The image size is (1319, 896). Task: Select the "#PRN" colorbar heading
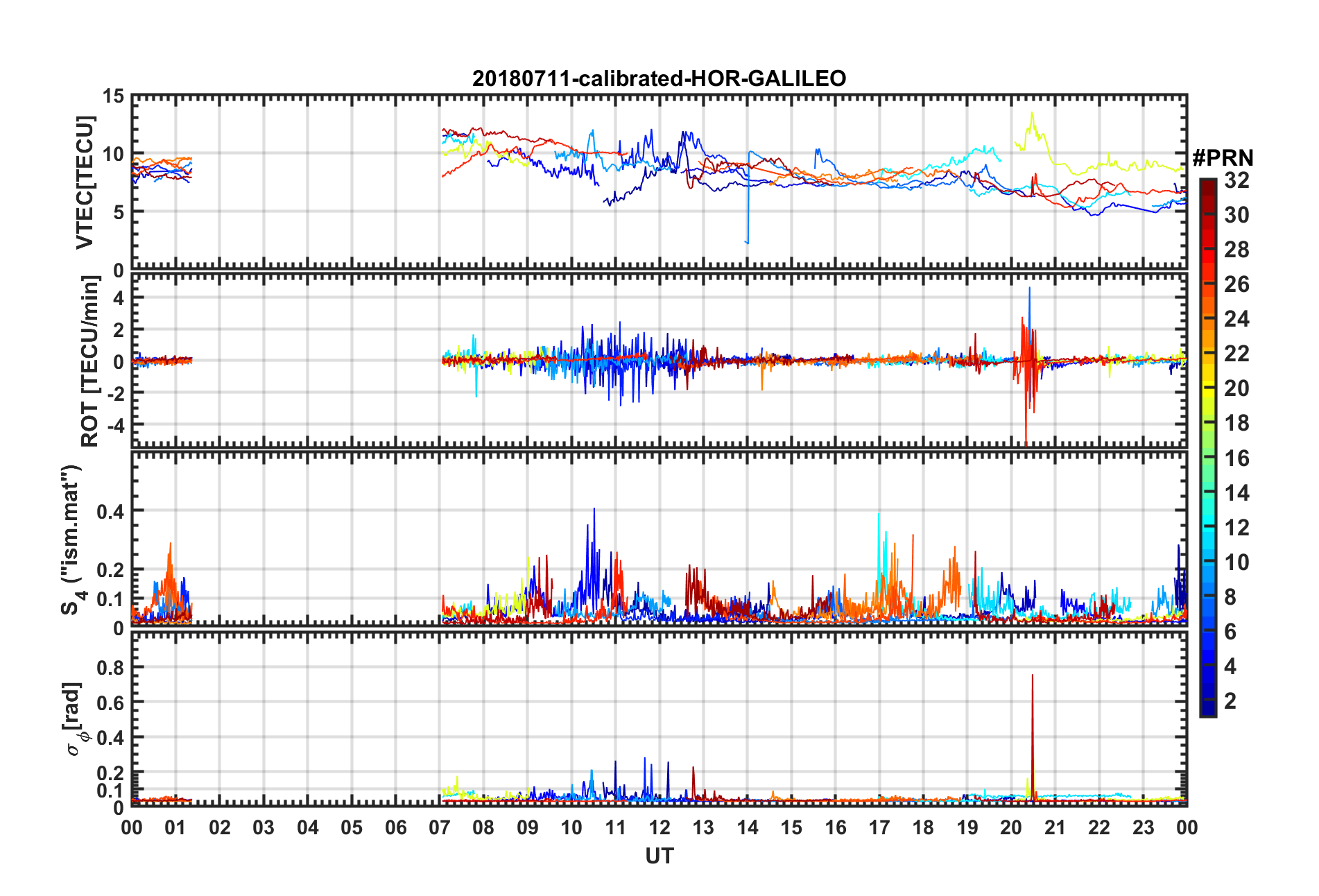1223,158
